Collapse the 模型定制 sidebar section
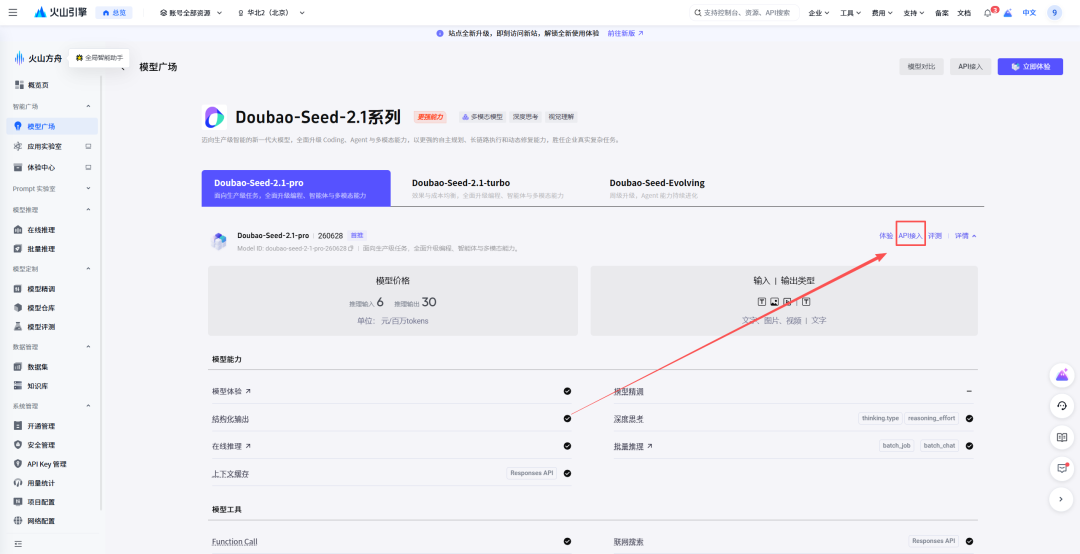This screenshot has width=1080, height=554. pos(88,269)
